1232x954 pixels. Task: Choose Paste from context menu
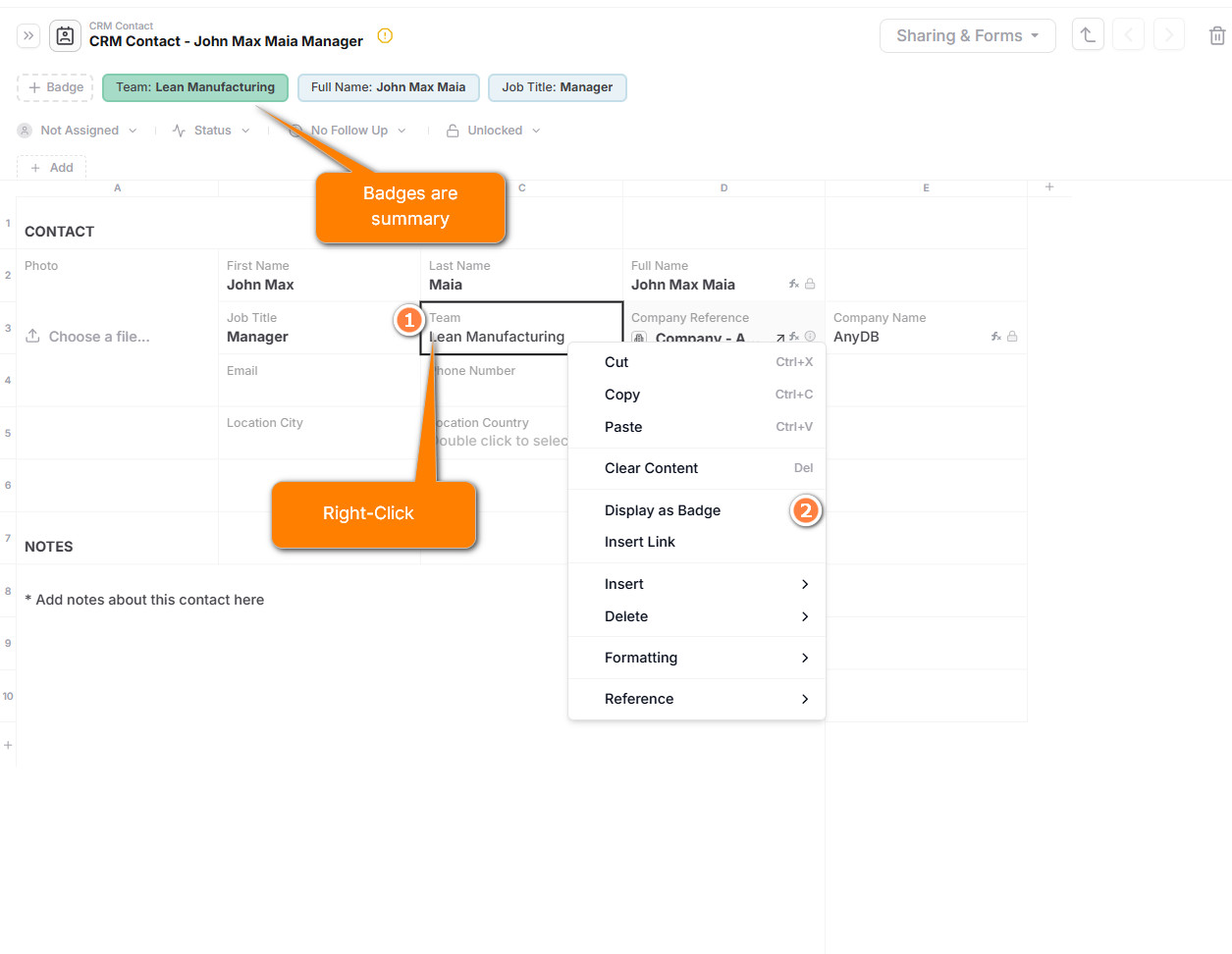tap(697, 427)
